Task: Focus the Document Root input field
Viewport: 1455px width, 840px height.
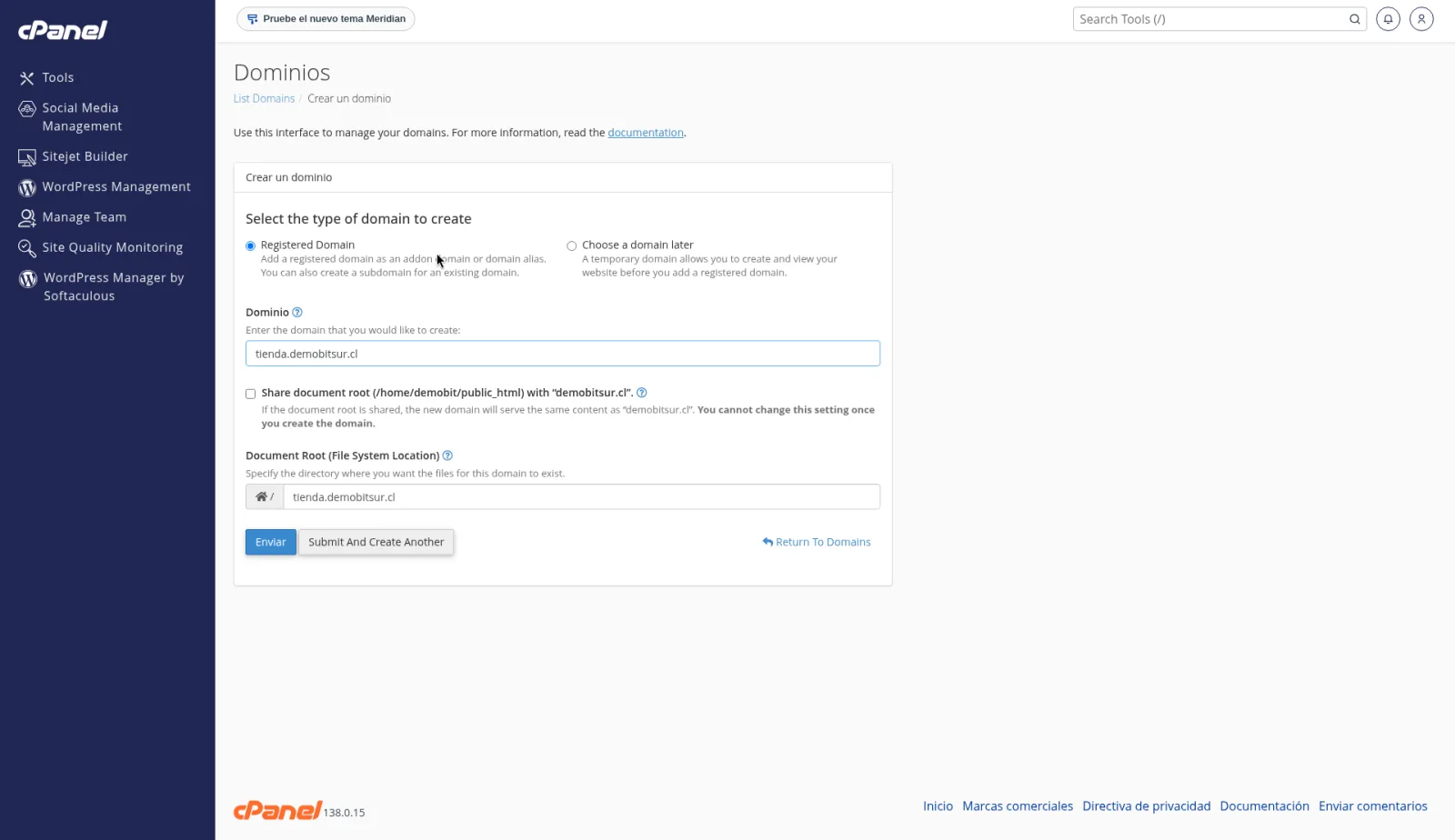Action: point(582,497)
